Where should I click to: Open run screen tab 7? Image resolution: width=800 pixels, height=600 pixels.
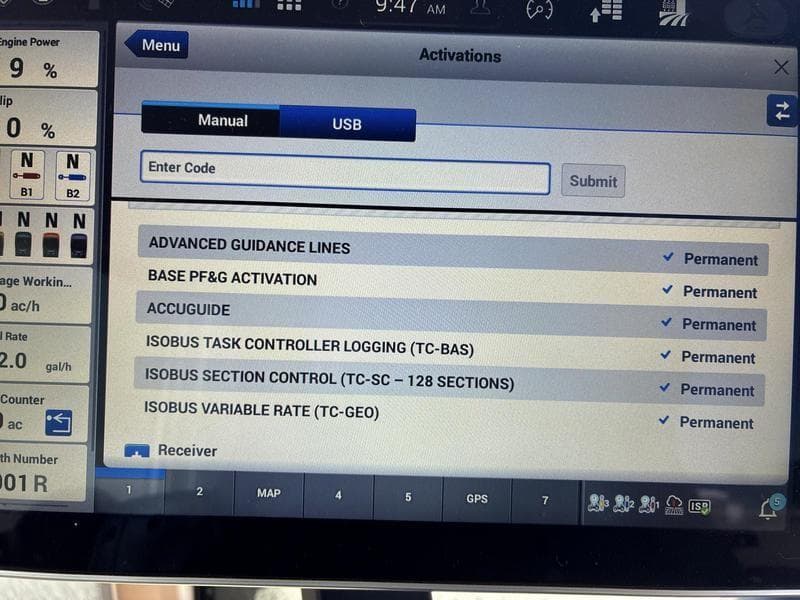pos(545,501)
